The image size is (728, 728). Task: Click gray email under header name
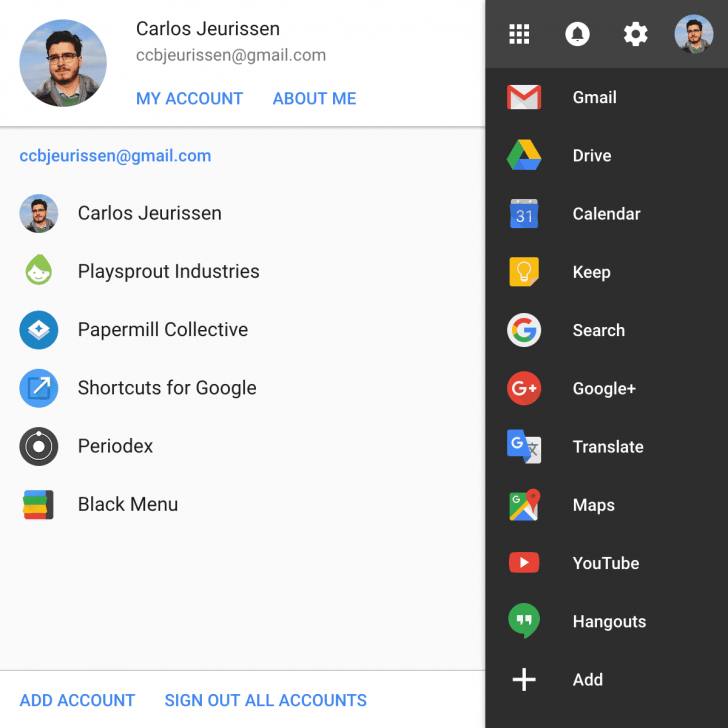click(231, 55)
